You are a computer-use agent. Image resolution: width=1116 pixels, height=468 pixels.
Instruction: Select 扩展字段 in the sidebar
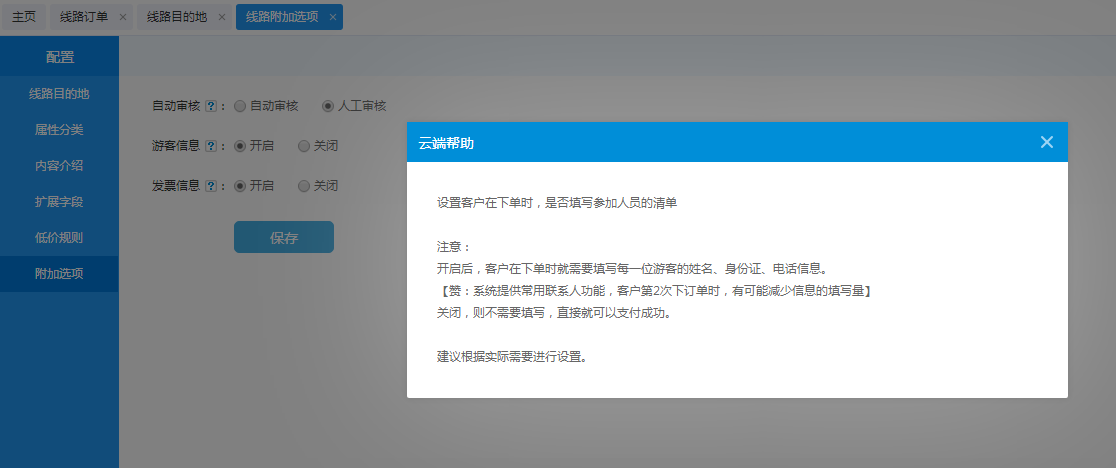(59, 202)
